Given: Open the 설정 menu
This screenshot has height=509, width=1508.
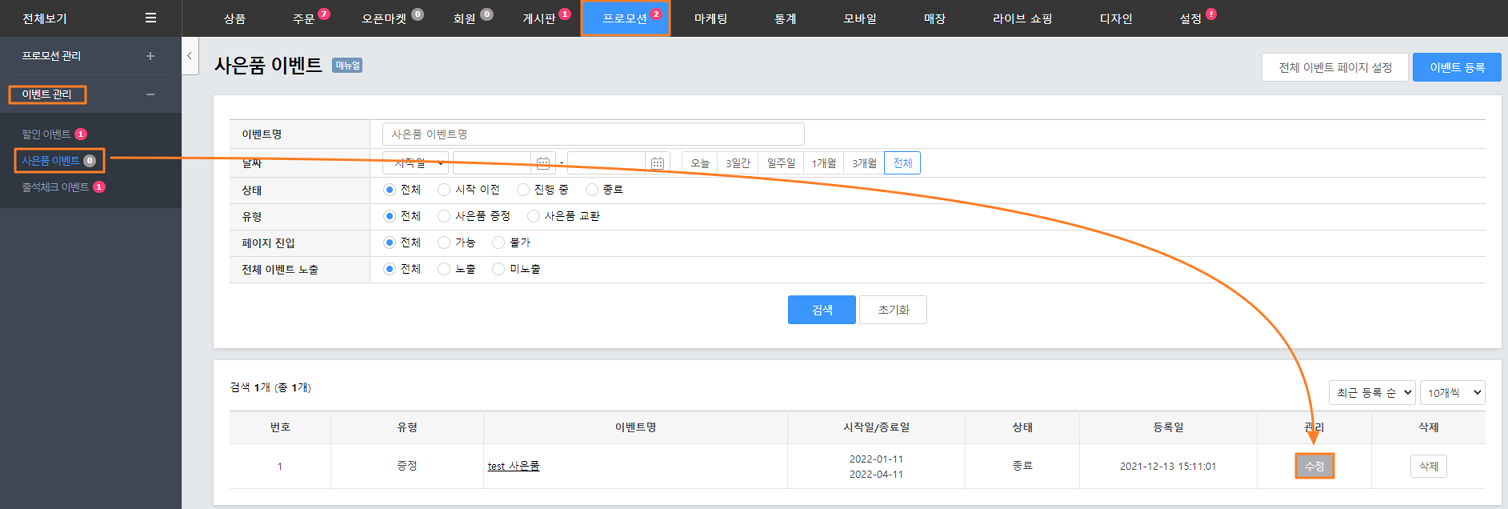Looking at the screenshot, I should [x=1191, y=19].
